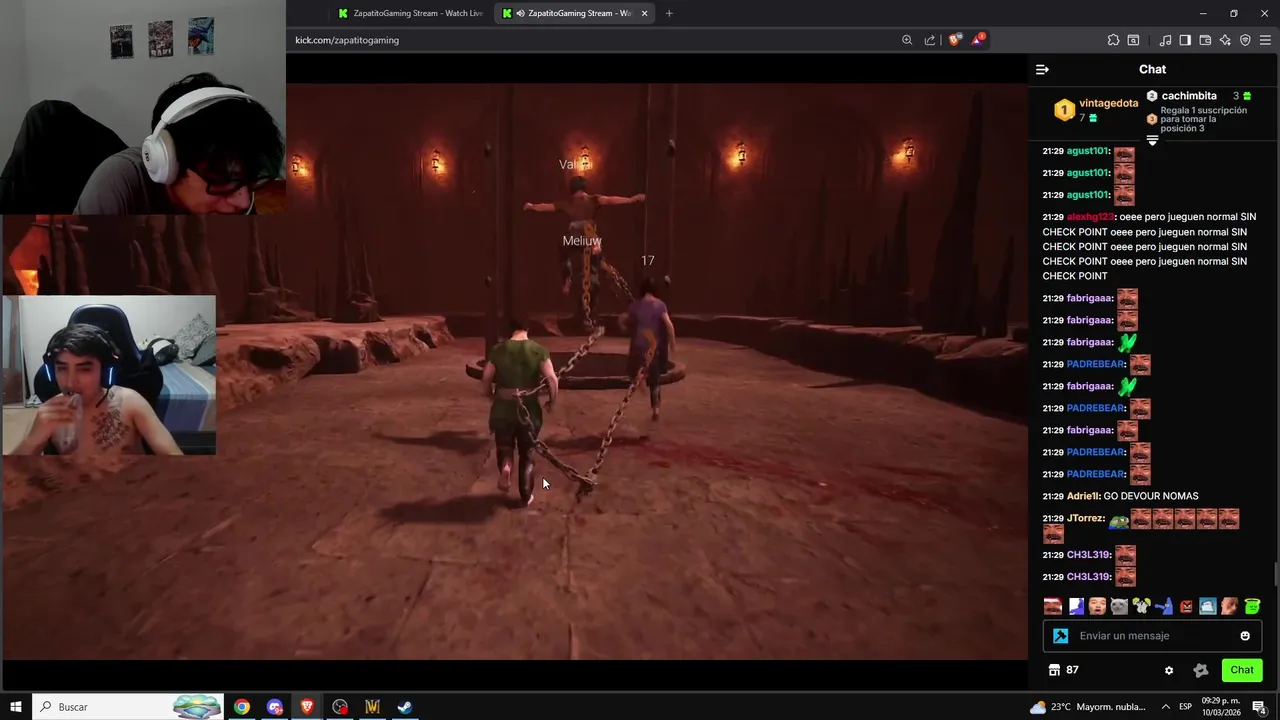The image size is (1280, 720).
Task: Open the tab search icon in toolbar
Action: pos(1133,40)
